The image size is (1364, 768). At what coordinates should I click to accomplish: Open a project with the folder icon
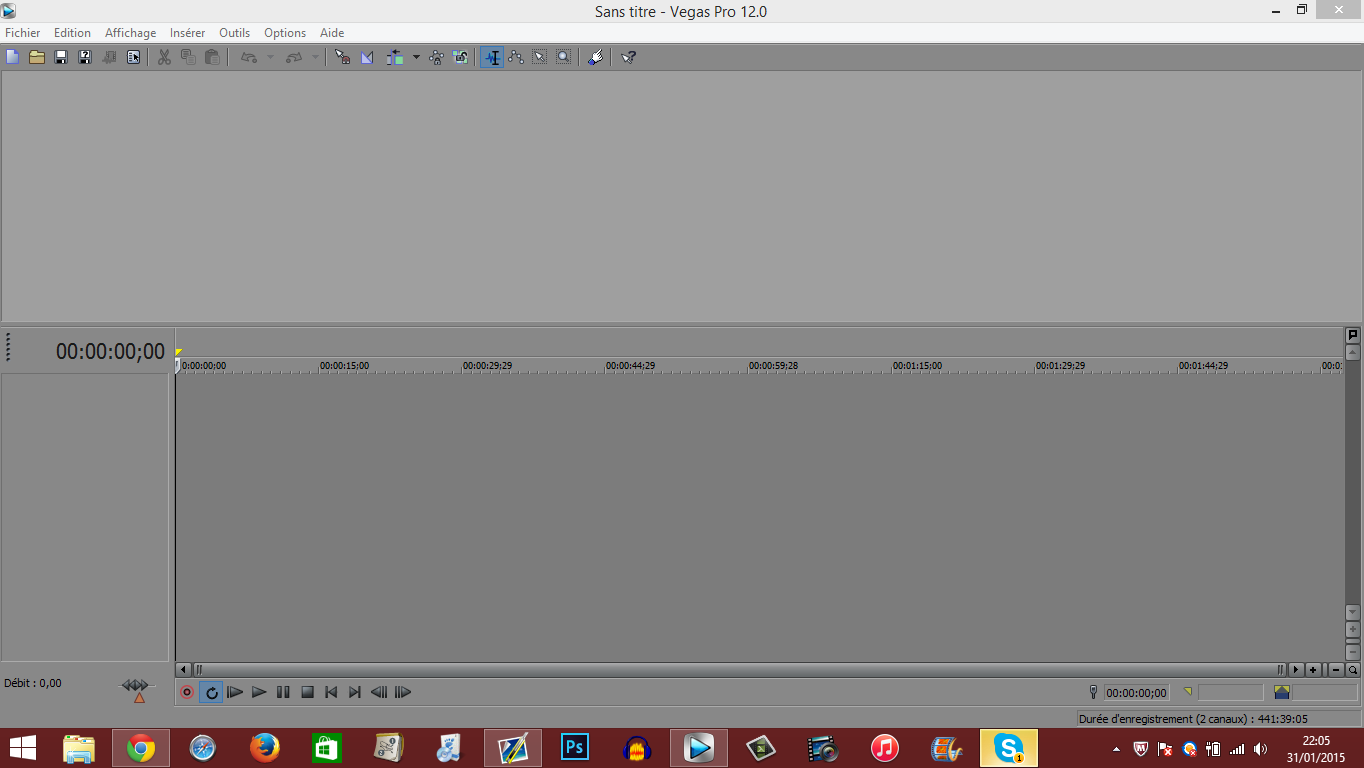pyautogui.click(x=37, y=57)
